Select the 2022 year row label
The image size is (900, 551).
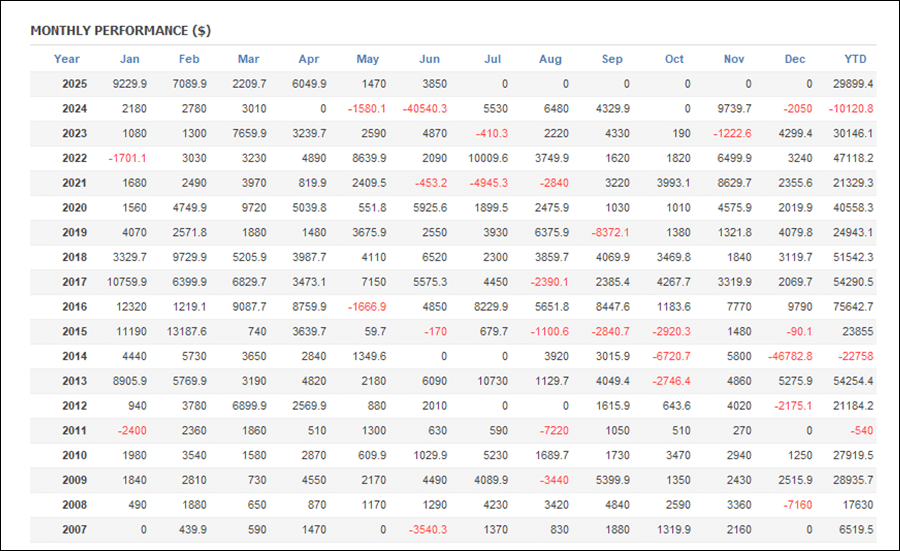(75, 158)
